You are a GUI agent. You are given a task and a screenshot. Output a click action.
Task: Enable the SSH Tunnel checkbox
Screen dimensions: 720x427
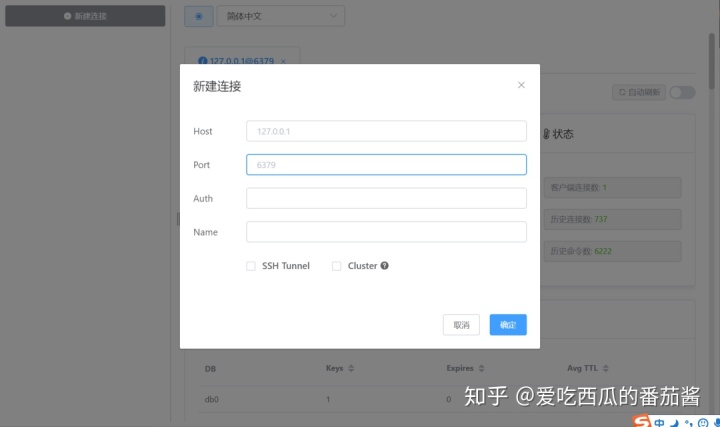251,266
